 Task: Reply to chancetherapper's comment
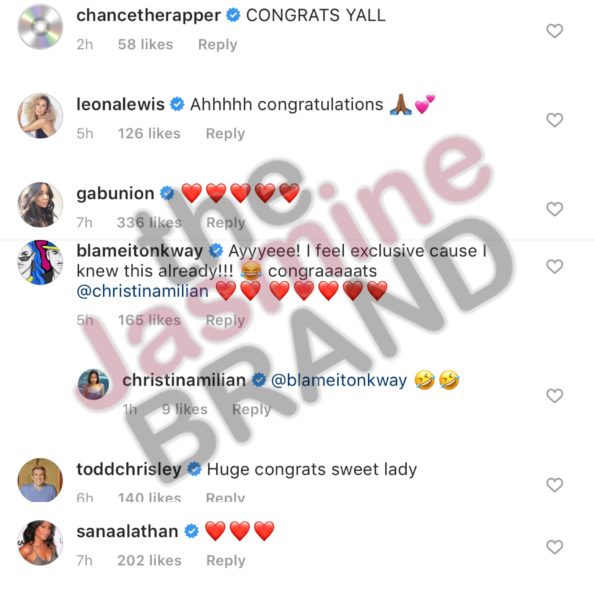coord(217,44)
